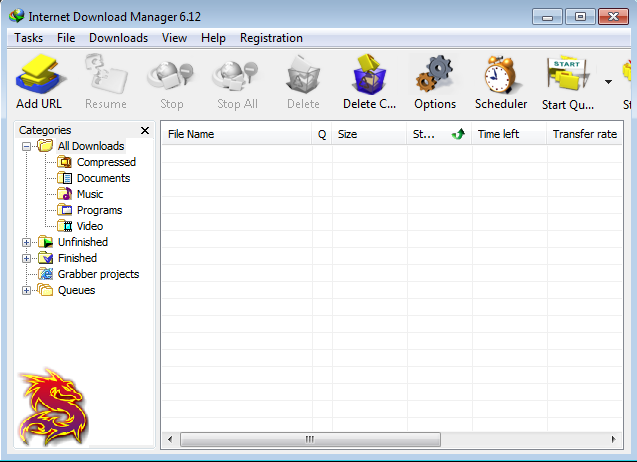Sort by the Status column header

pos(439,134)
